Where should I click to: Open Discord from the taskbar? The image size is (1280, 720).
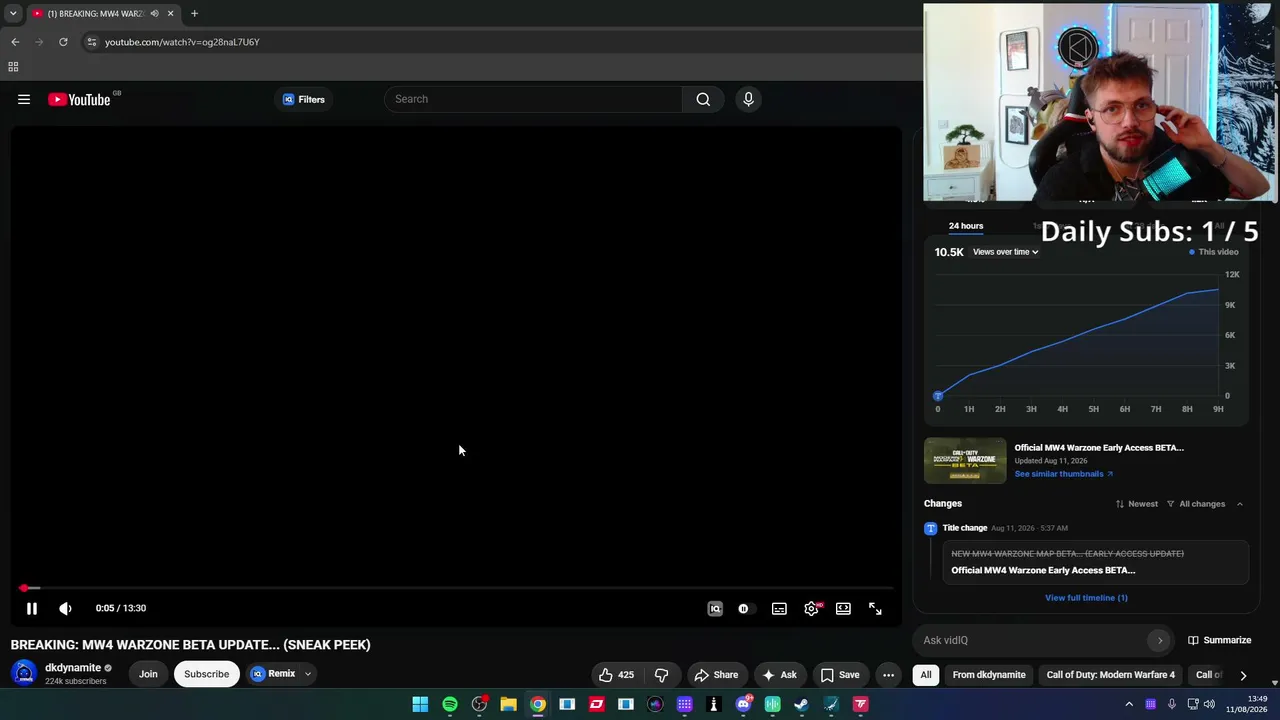(743, 704)
